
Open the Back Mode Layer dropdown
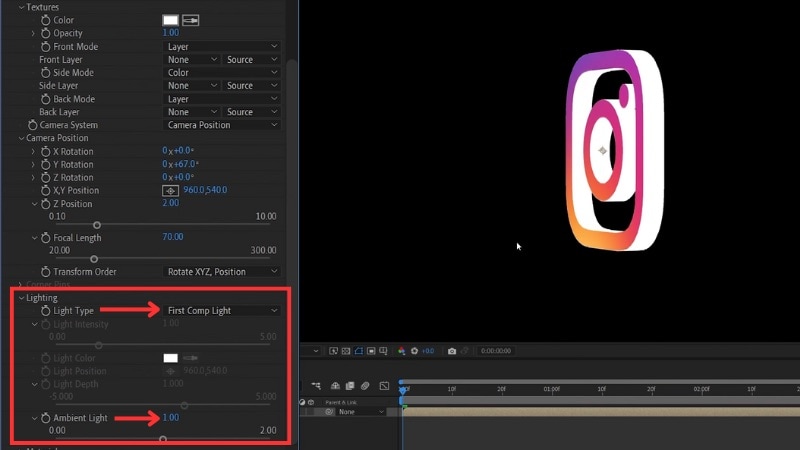click(222, 99)
